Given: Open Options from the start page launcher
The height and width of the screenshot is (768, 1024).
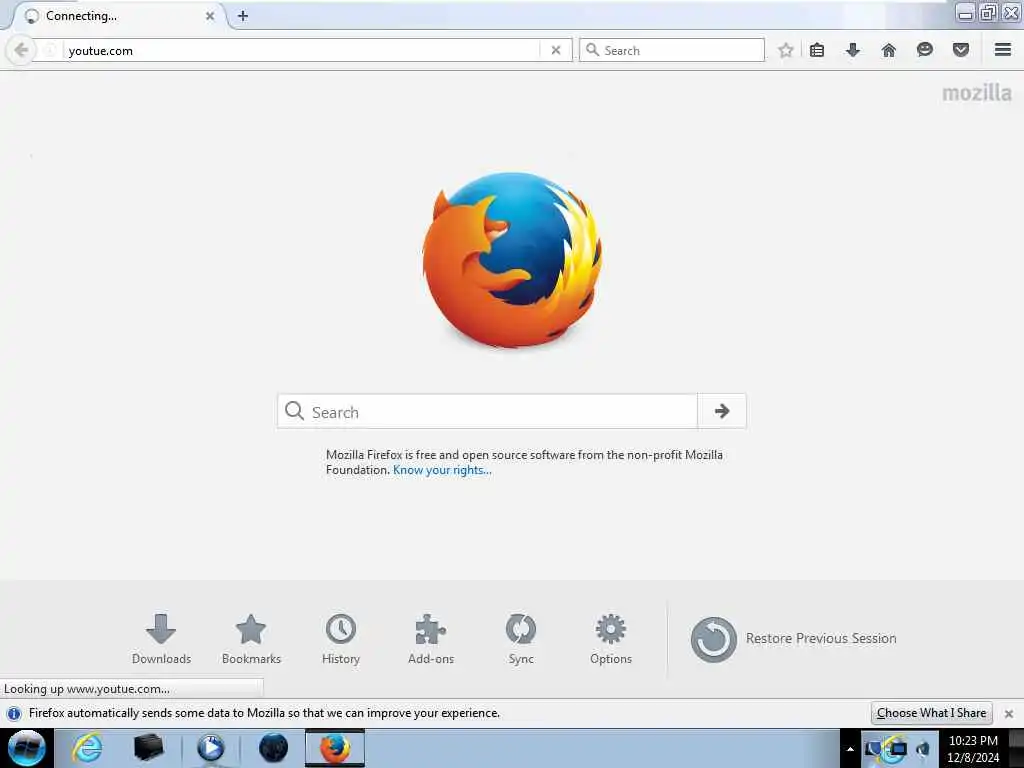Looking at the screenshot, I should 611,639.
